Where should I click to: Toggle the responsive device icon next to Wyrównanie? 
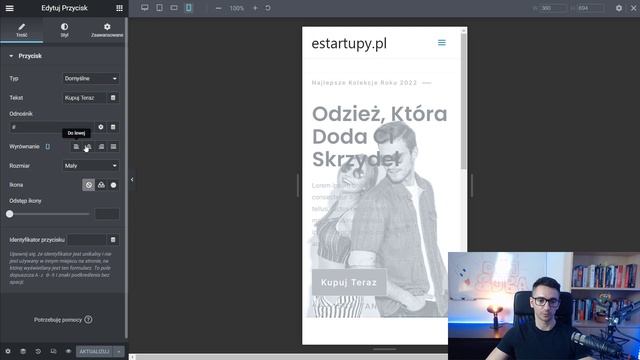(x=47, y=147)
